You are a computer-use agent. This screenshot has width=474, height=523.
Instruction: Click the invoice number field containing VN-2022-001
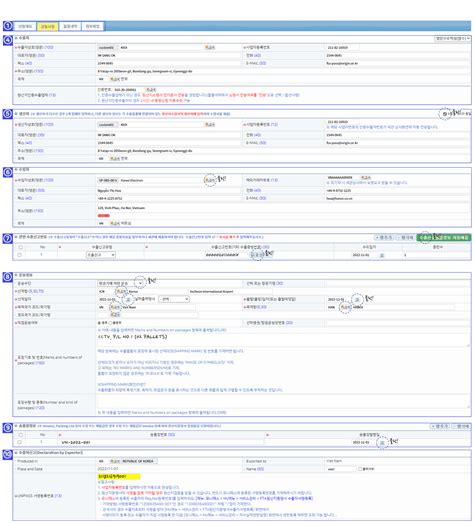[162, 442]
